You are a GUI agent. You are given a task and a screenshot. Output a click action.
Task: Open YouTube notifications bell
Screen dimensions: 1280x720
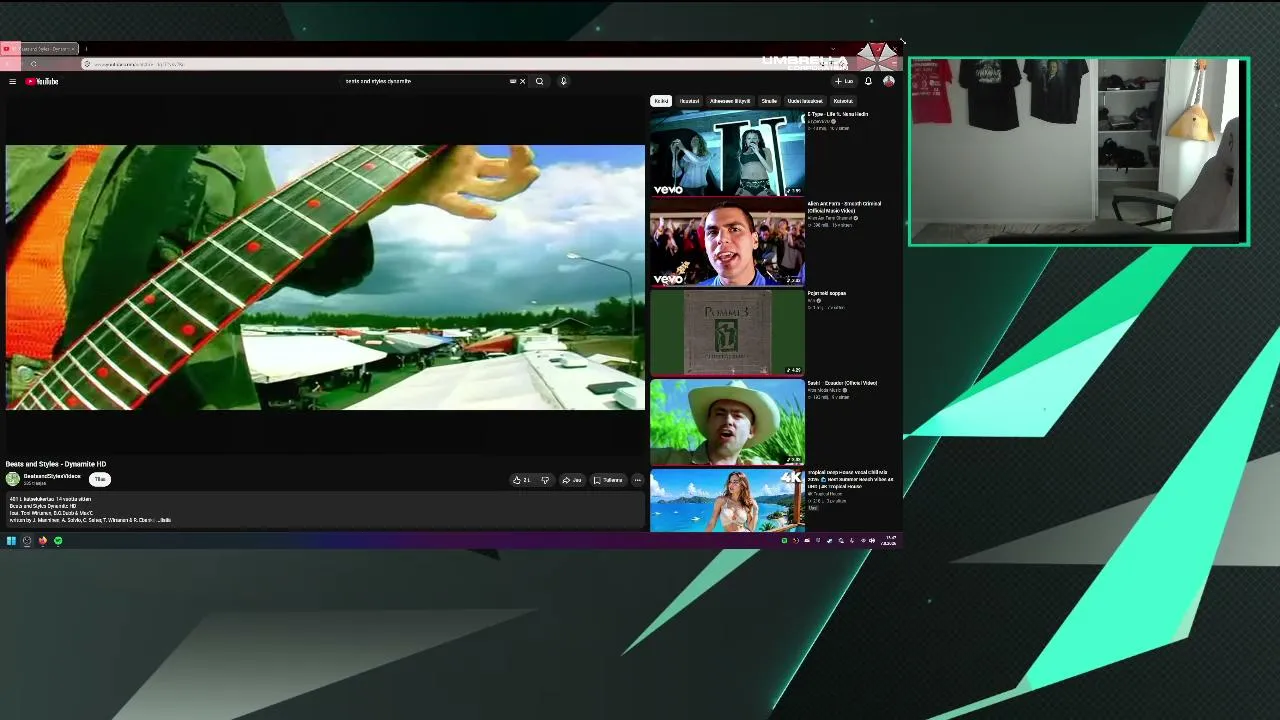868,81
